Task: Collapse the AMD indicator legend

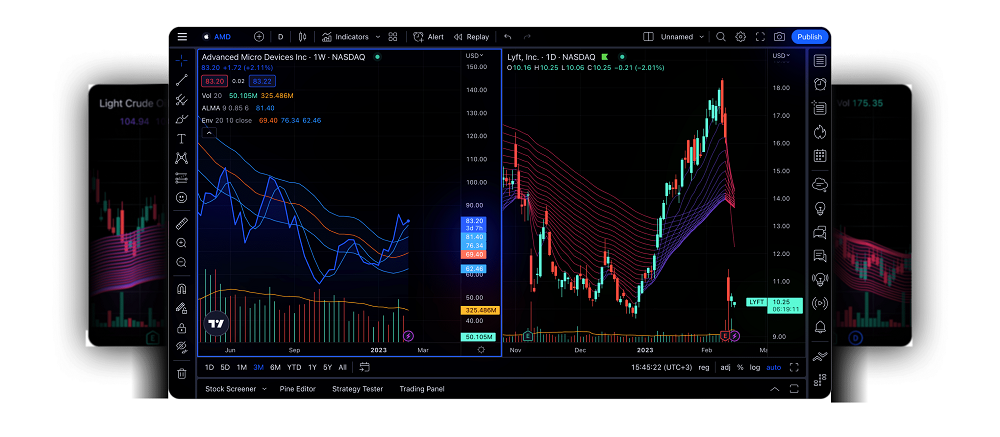Action: coord(209,133)
